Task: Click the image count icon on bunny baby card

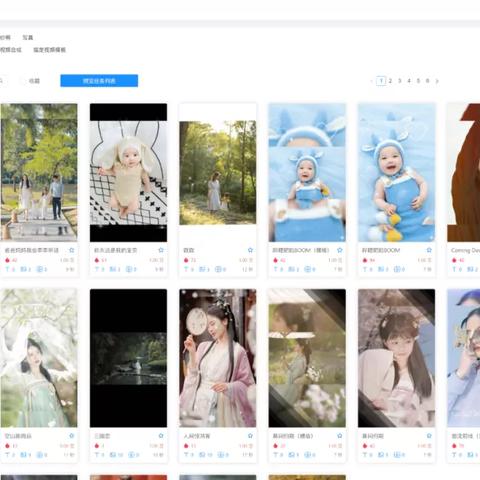Action: [113, 269]
